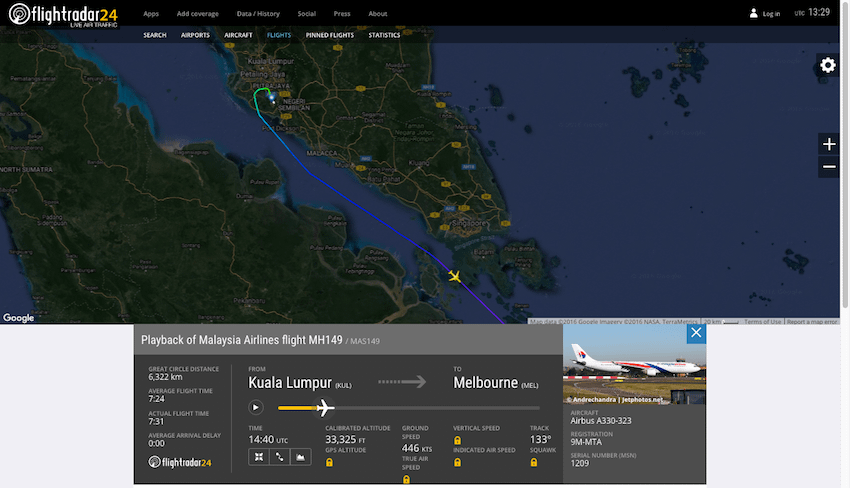Image resolution: width=850 pixels, height=488 pixels.
Task: Open the Press menu
Action: [342, 14]
